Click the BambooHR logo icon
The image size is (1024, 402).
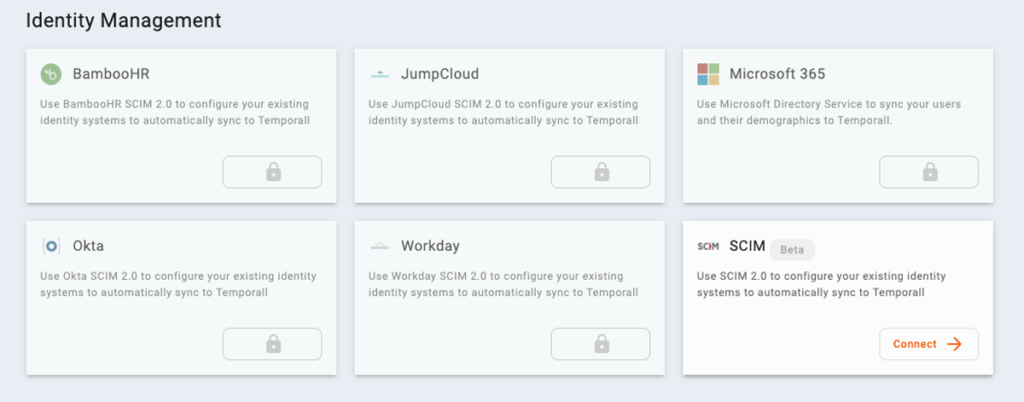(51, 74)
